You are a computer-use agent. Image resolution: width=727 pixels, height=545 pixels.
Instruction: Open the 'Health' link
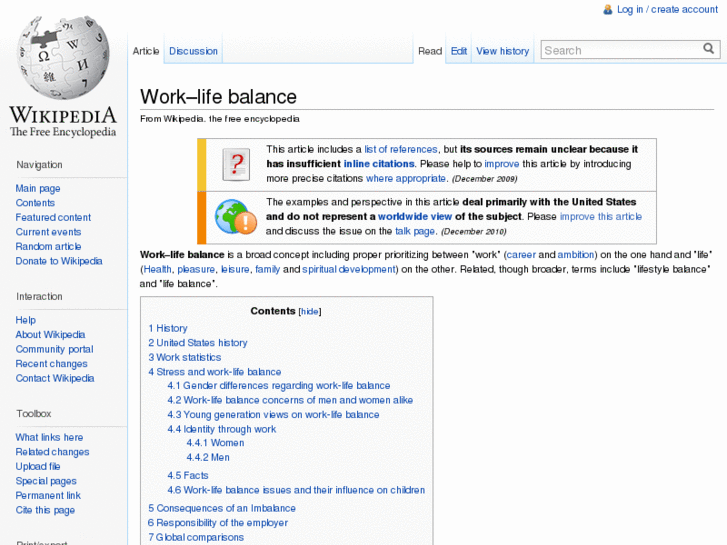157,269
